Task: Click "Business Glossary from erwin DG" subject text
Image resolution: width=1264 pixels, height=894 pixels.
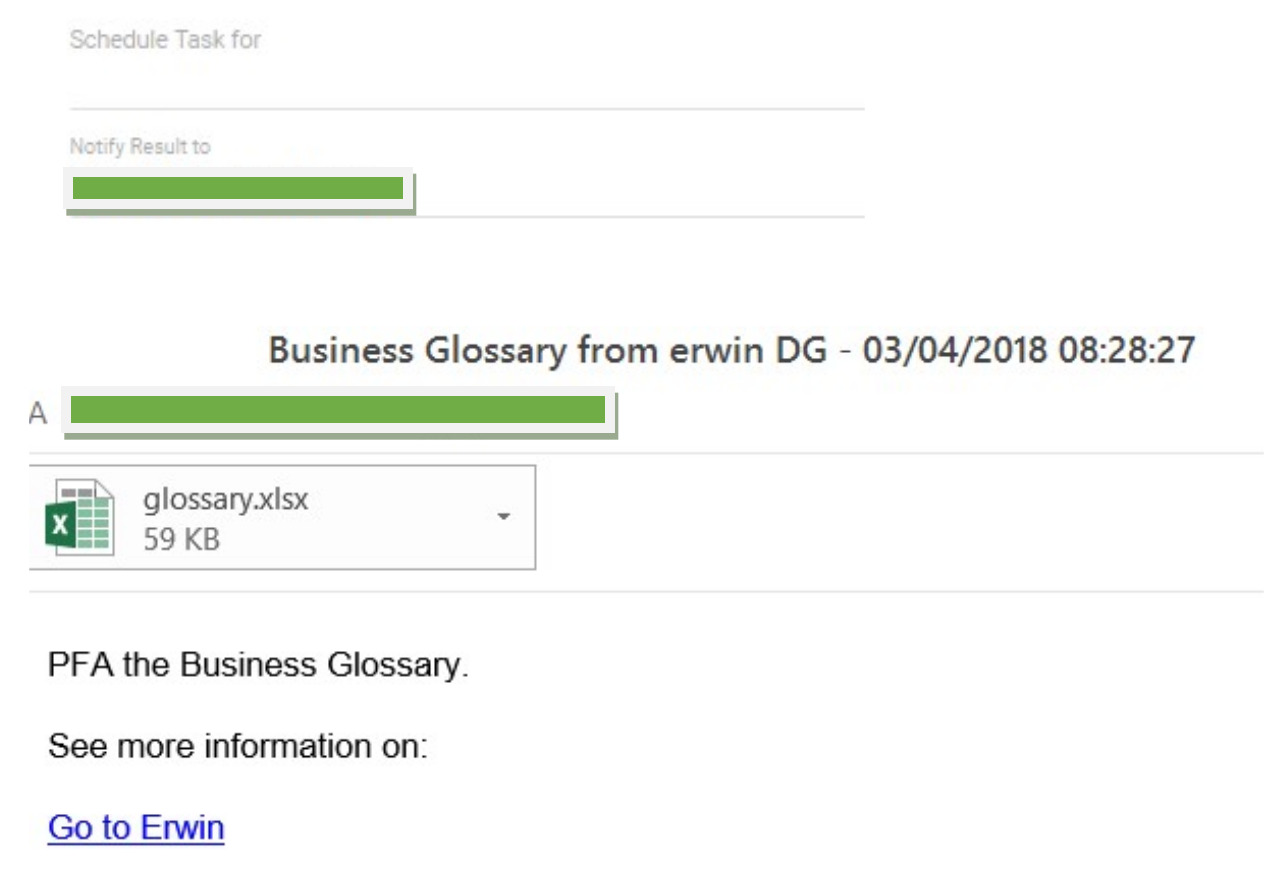Action: [548, 351]
